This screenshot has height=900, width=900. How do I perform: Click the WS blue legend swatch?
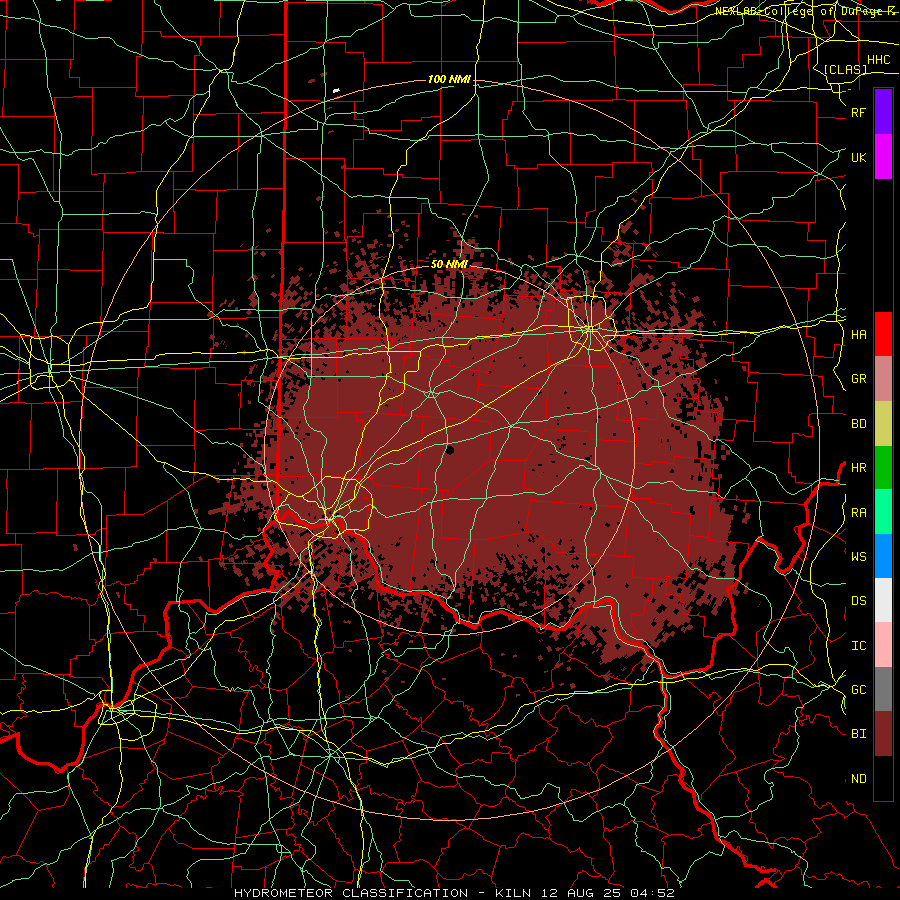tap(883, 556)
